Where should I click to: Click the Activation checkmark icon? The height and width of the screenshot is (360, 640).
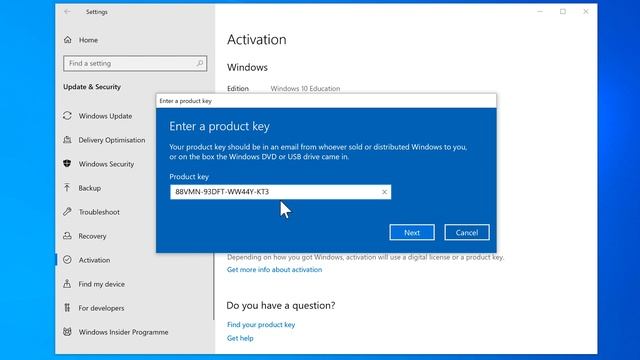67,260
